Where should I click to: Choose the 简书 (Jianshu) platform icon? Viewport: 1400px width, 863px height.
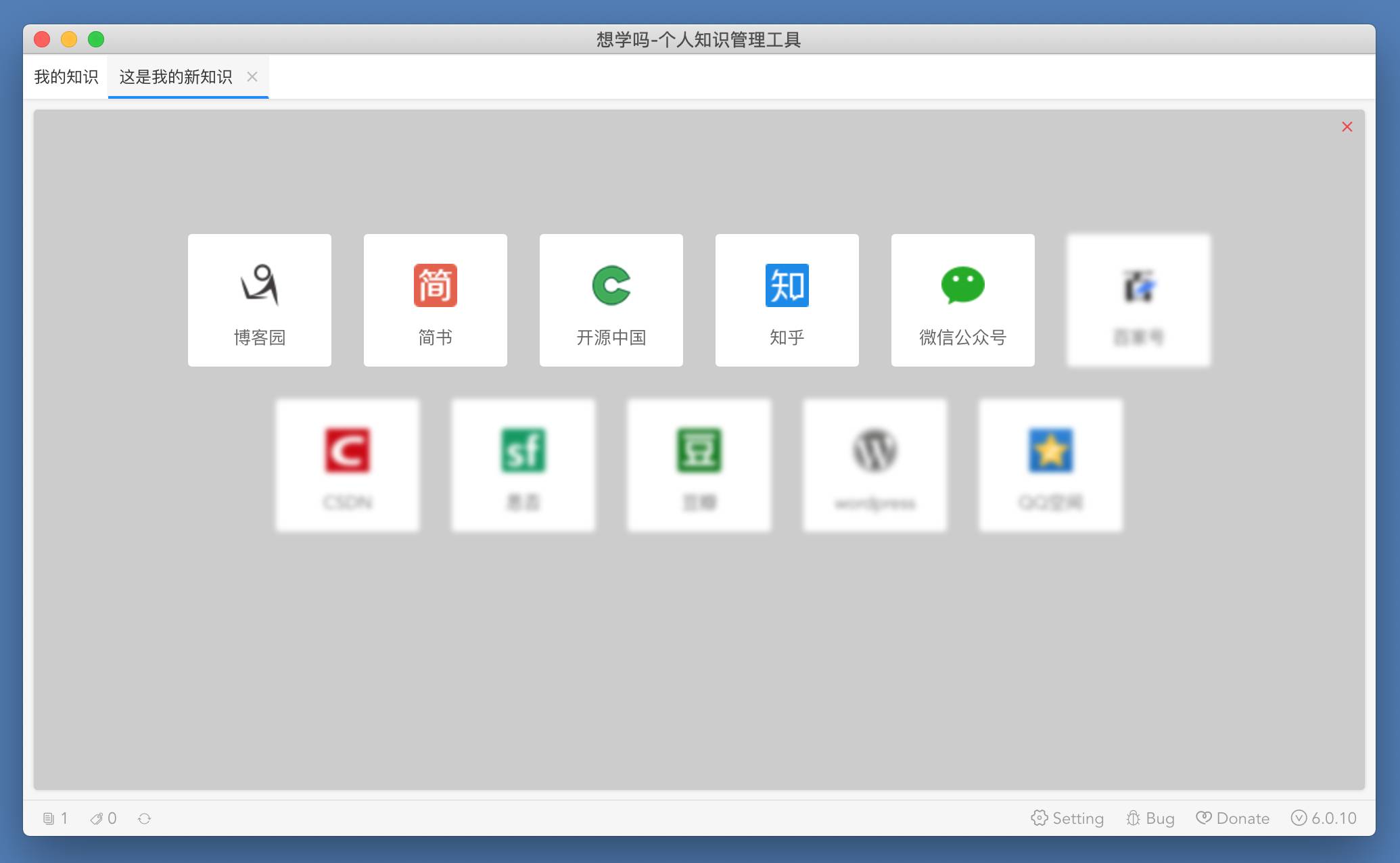[435, 285]
